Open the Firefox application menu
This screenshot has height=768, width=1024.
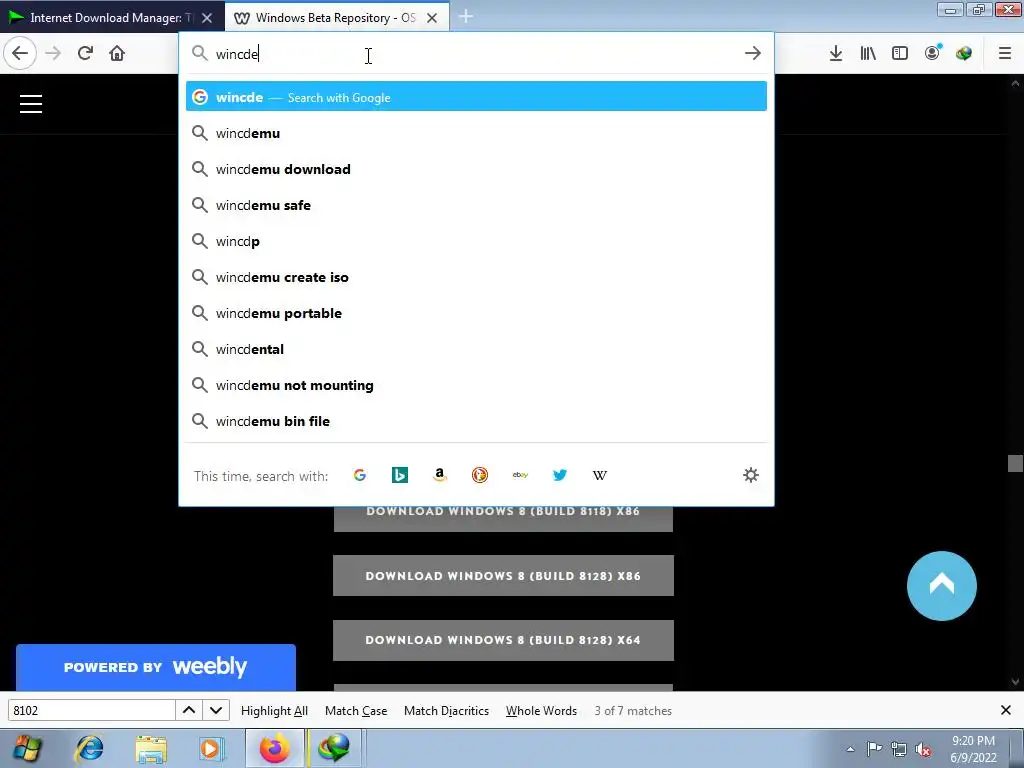[1004, 53]
